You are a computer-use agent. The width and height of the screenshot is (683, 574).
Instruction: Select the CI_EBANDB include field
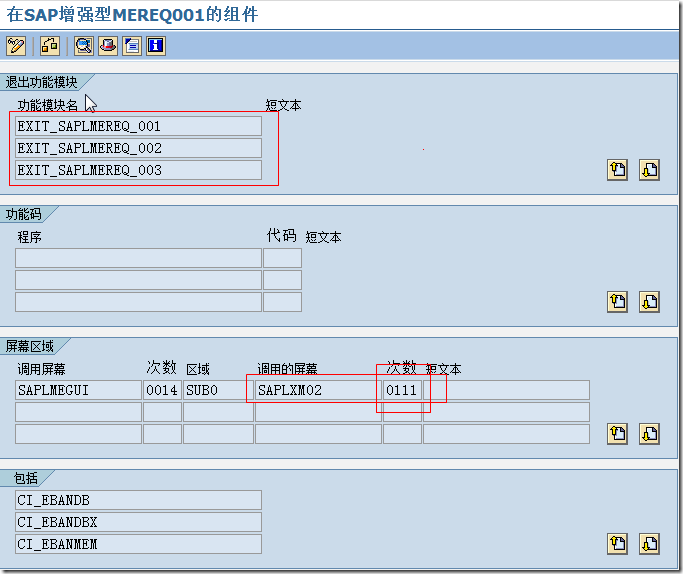point(139,500)
